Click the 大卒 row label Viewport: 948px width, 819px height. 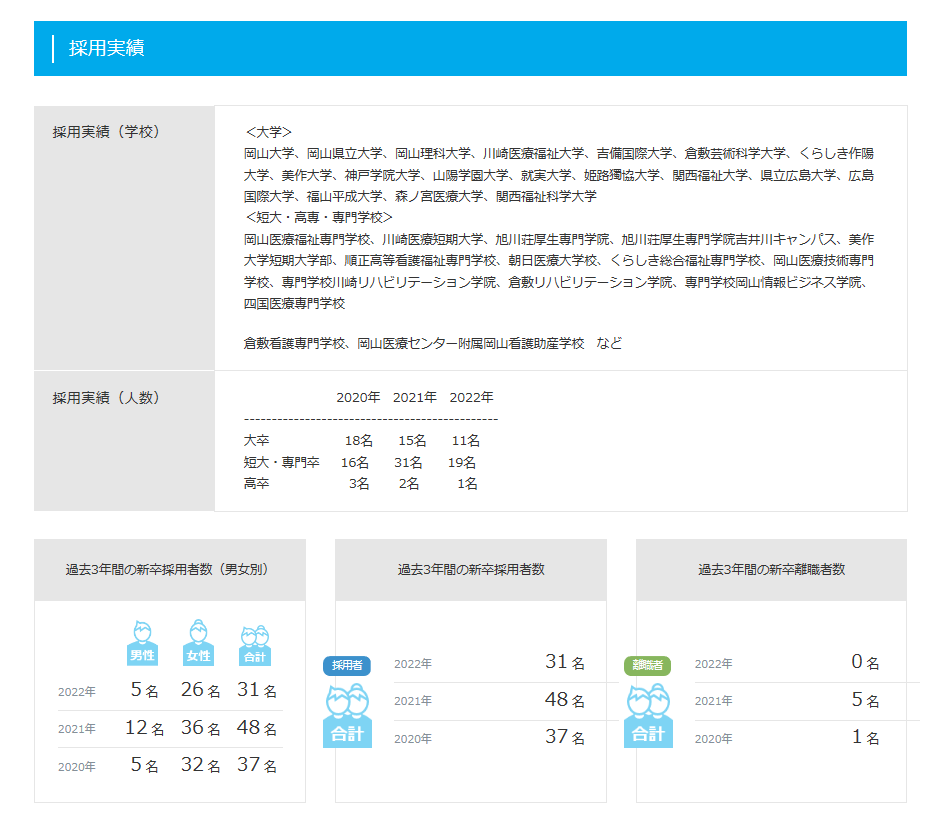[x=256, y=441]
